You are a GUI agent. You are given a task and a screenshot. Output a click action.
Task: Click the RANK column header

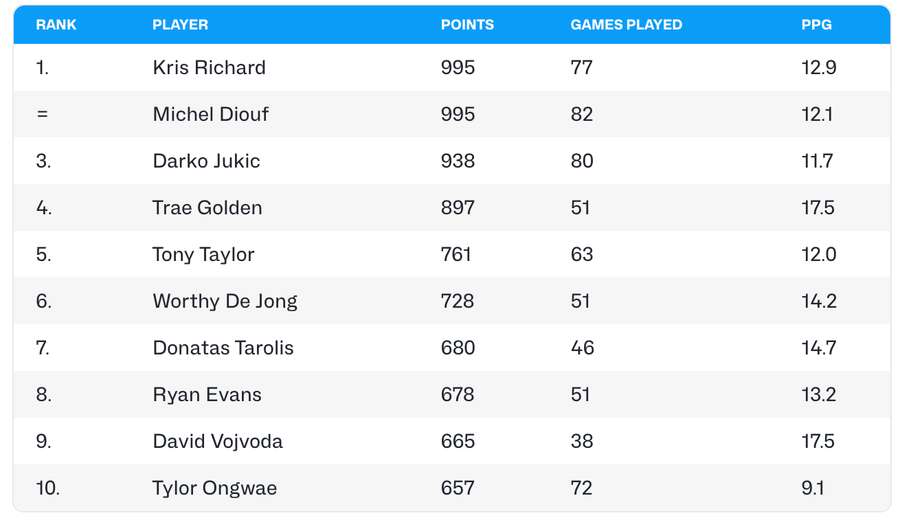(56, 25)
